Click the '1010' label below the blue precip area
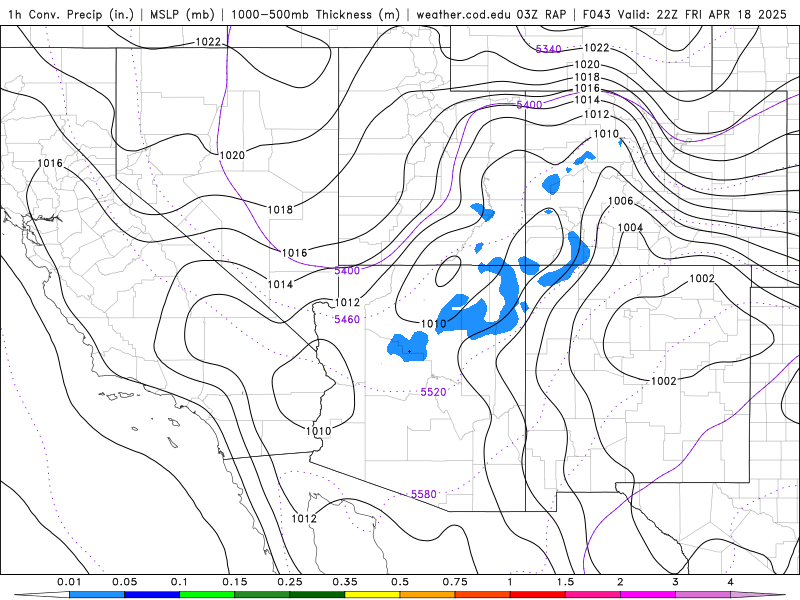Screen dimensions: 800x600 [x=433, y=323]
